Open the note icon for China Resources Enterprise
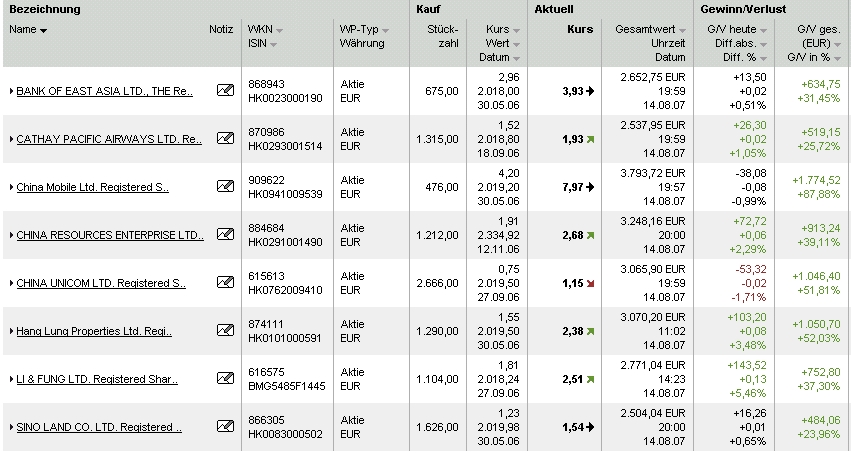Viewport: 851px width, 453px height. pos(225,235)
